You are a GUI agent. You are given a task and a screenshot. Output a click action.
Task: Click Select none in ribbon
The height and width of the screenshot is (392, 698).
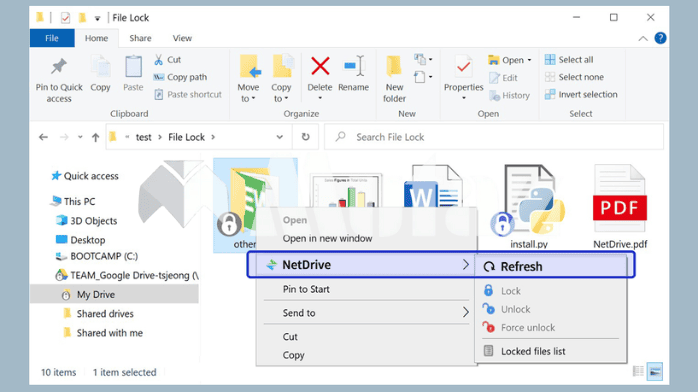(x=574, y=77)
